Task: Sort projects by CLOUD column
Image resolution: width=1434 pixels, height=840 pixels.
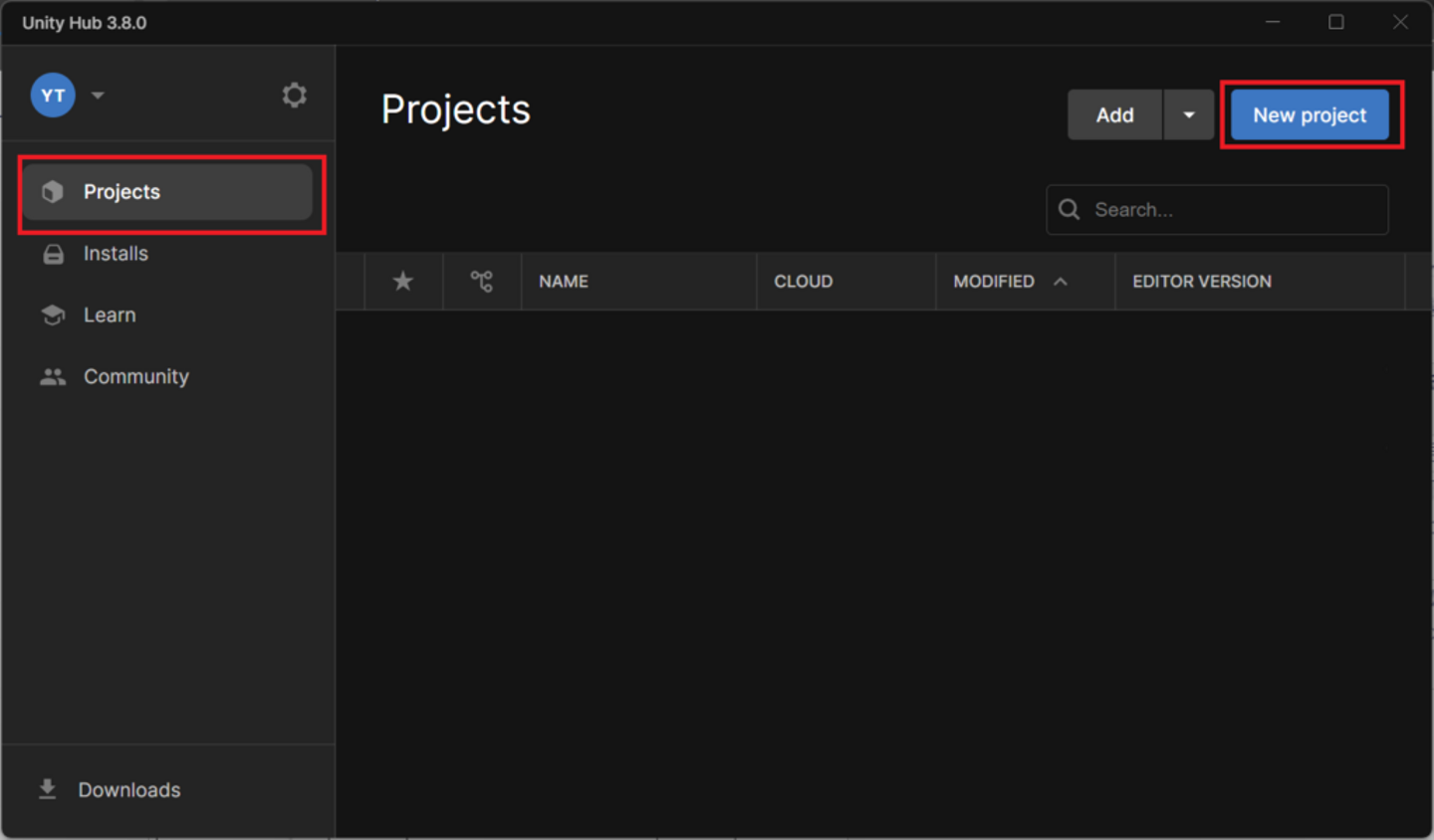Action: tap(804, 282)
